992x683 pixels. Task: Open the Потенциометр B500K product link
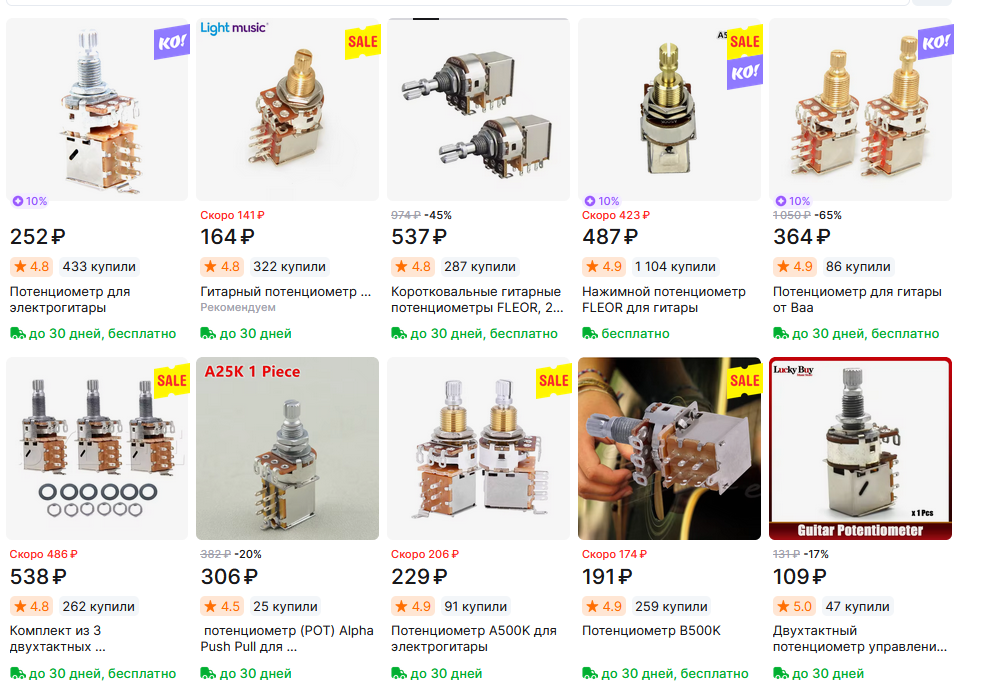[x=651, y=631]
